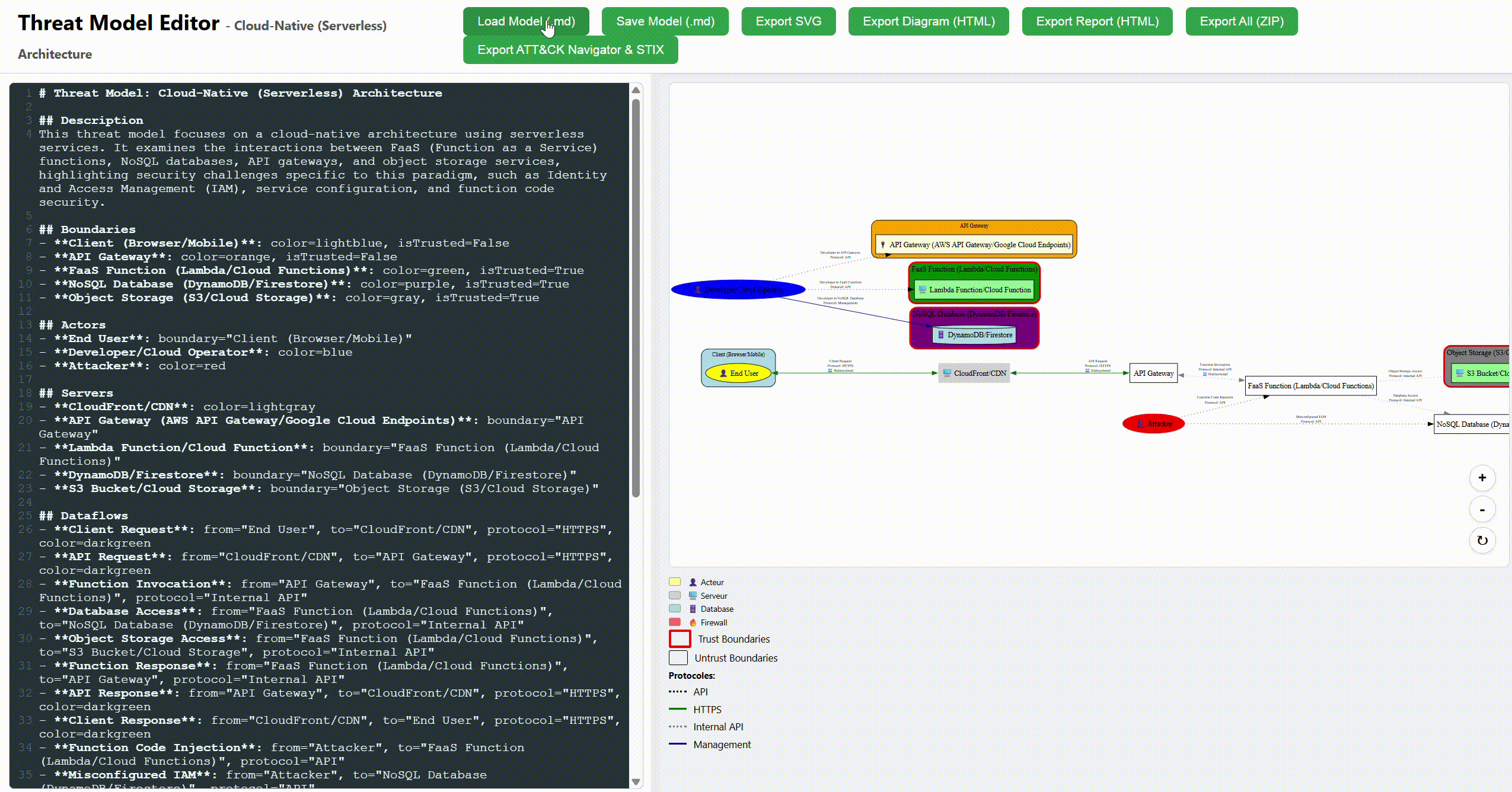Click the editor scrollbar up arrow

[636, 91]
